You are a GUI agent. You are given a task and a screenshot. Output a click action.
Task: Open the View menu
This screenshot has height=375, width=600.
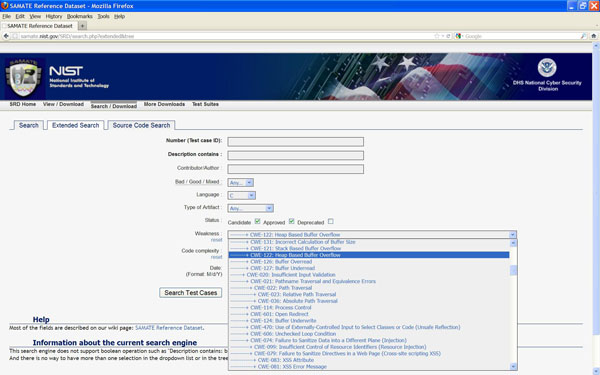click(x=35, y=16)
